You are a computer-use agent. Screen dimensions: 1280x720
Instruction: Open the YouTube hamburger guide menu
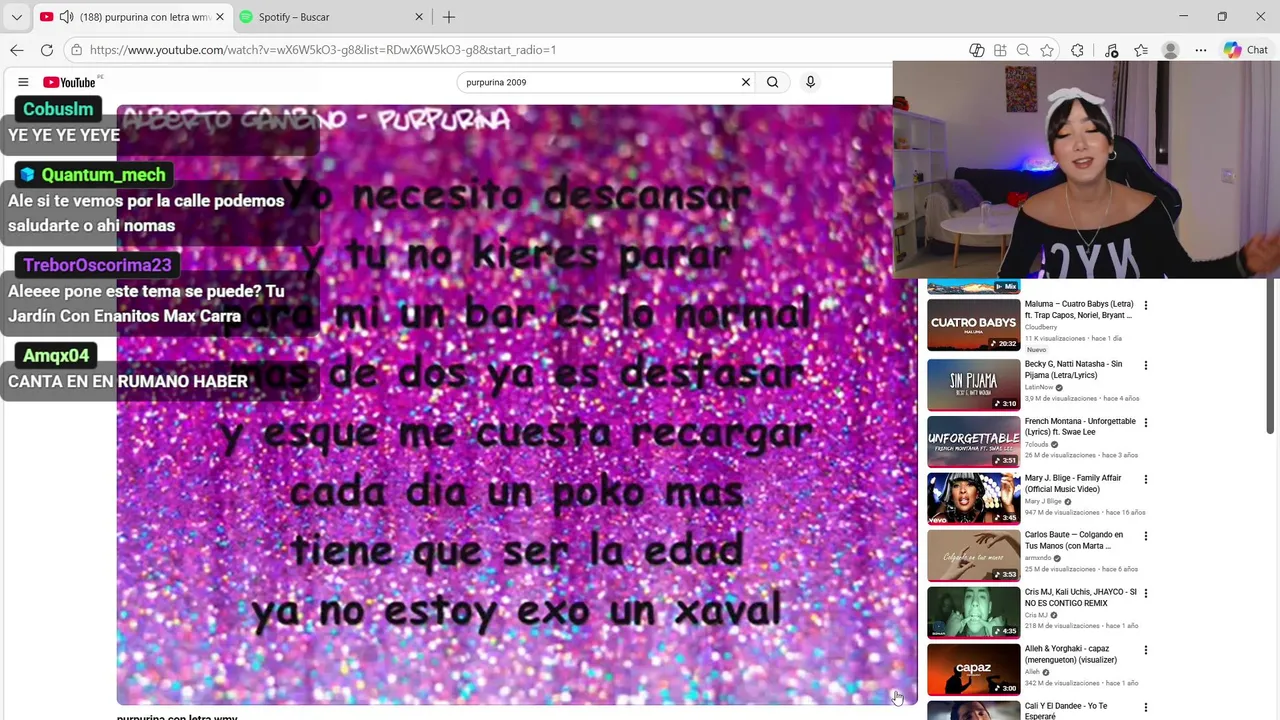(x=23, y=82)
